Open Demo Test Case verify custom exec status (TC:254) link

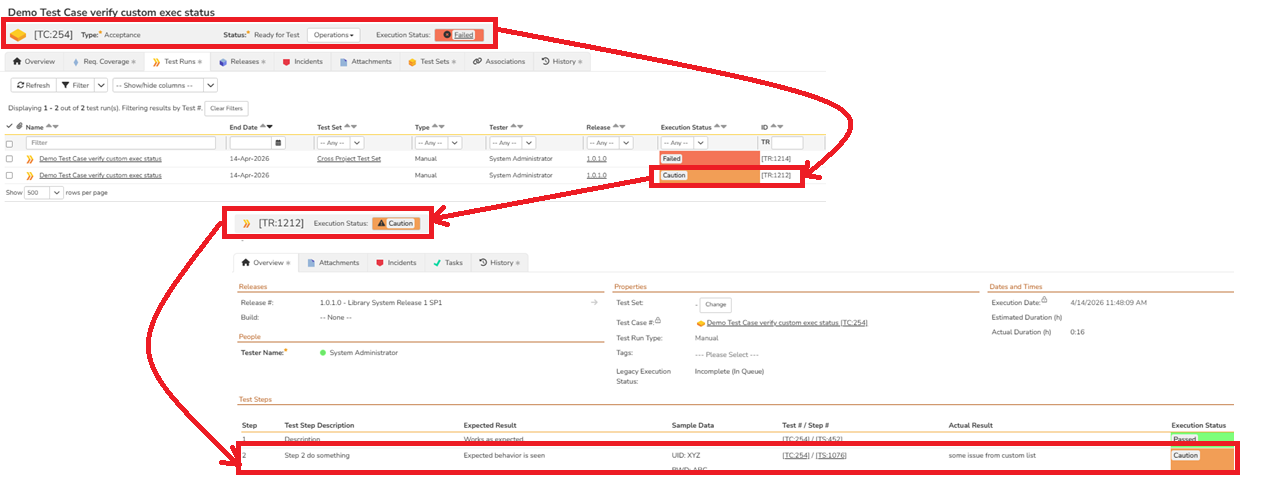[786, 323]
